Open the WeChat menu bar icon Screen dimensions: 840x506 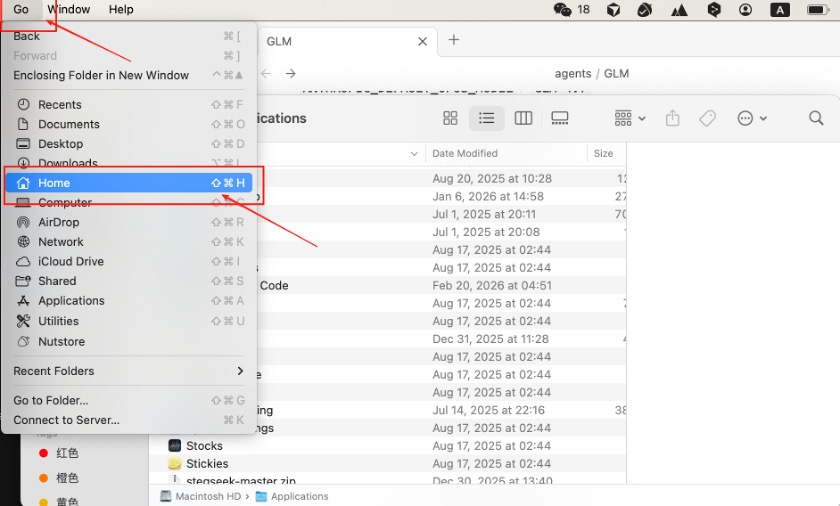tap(563, 9)
